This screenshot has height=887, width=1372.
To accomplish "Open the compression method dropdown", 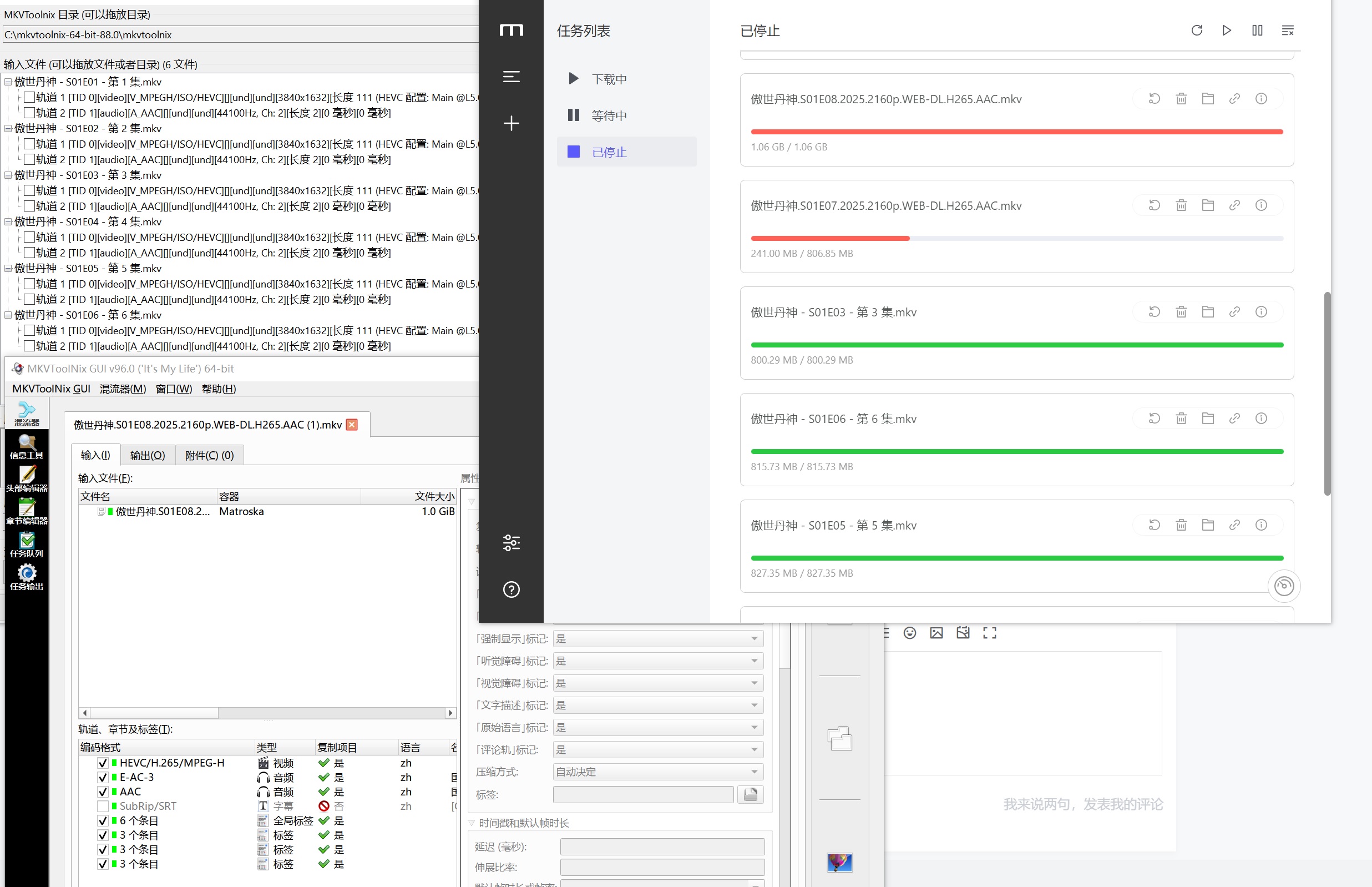I will tap(657, 772).
